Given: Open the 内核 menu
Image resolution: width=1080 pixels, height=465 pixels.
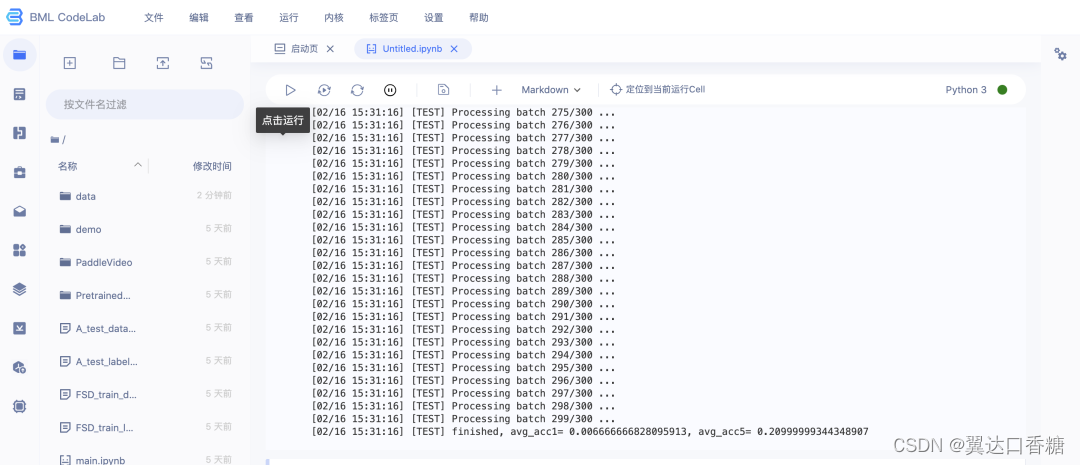Looking at the screenshot, I should point(334,18).
